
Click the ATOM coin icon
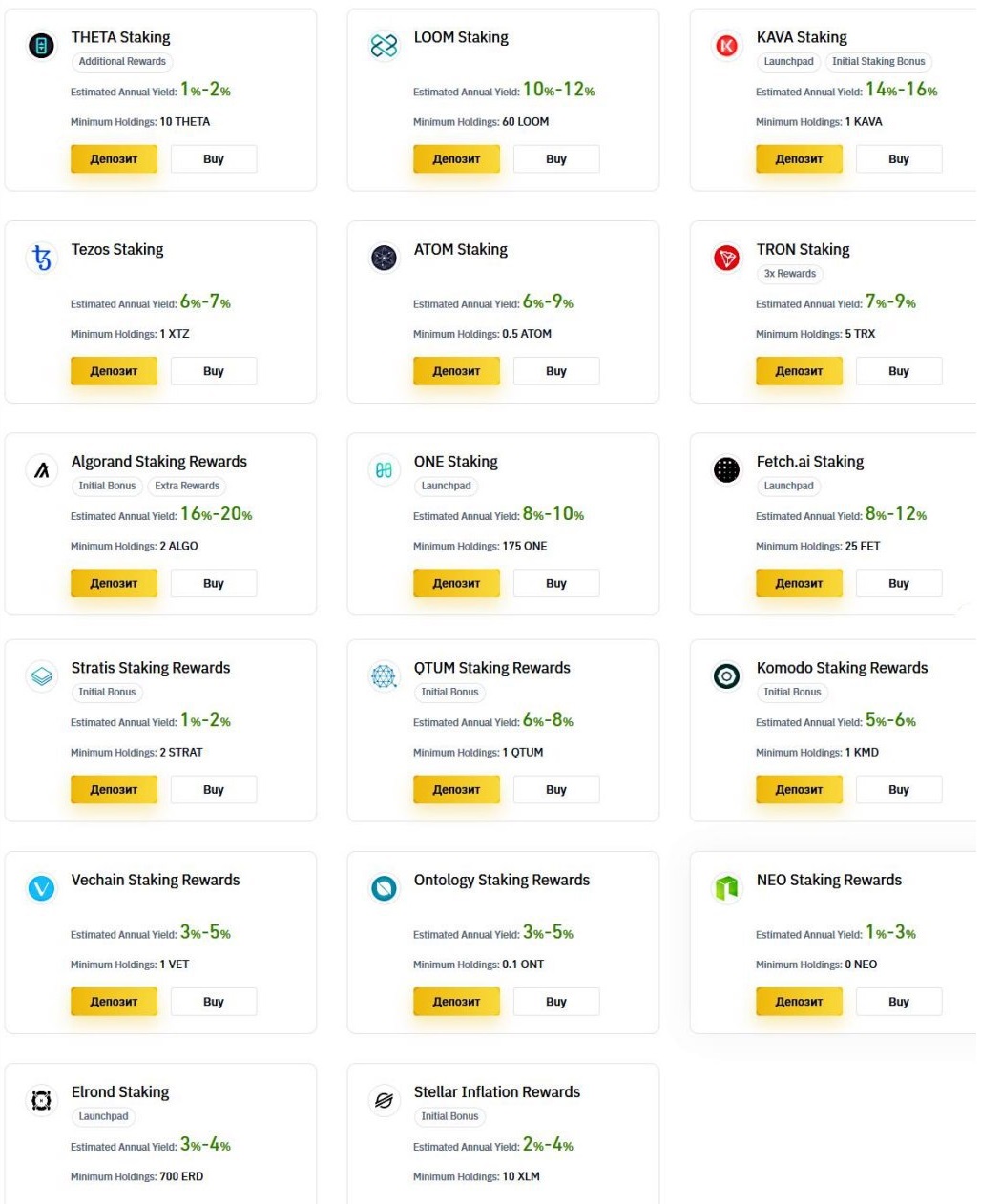click(384, 258)
